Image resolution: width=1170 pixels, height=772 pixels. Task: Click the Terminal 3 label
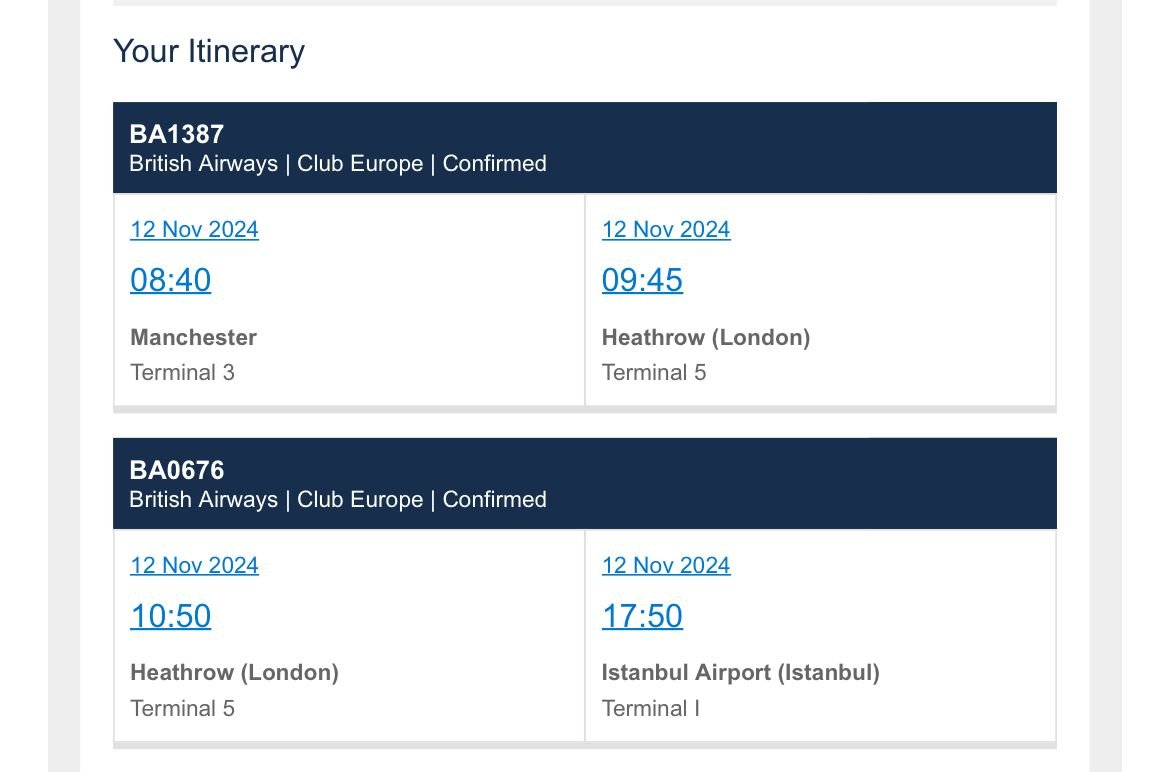tap(182, 373)
